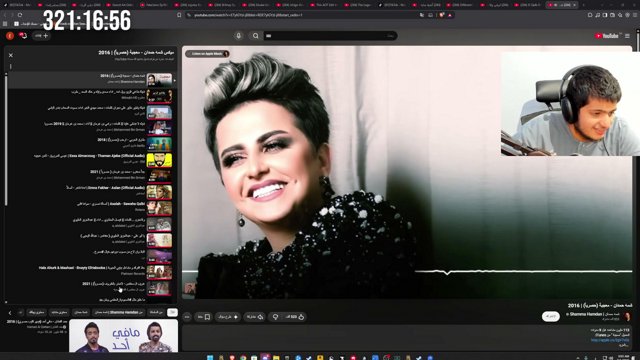Bookmark page using address bar icon

tap(179, 15)
